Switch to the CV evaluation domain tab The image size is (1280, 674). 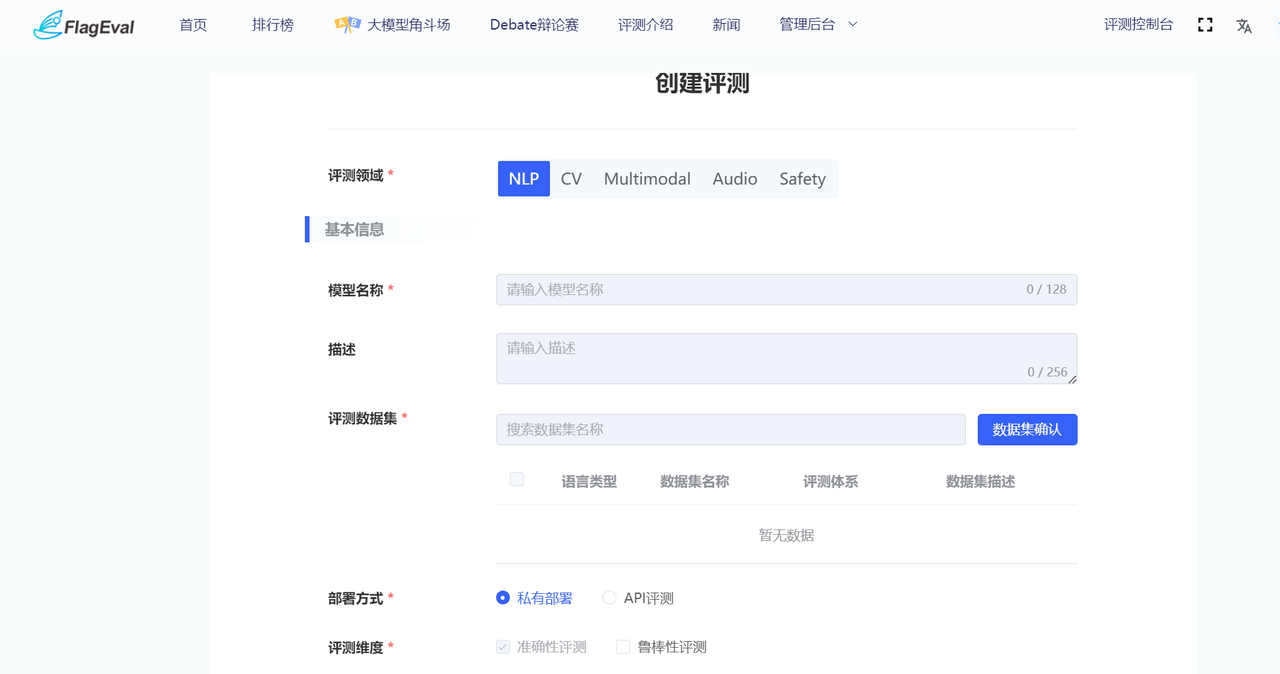pos(571,179)
